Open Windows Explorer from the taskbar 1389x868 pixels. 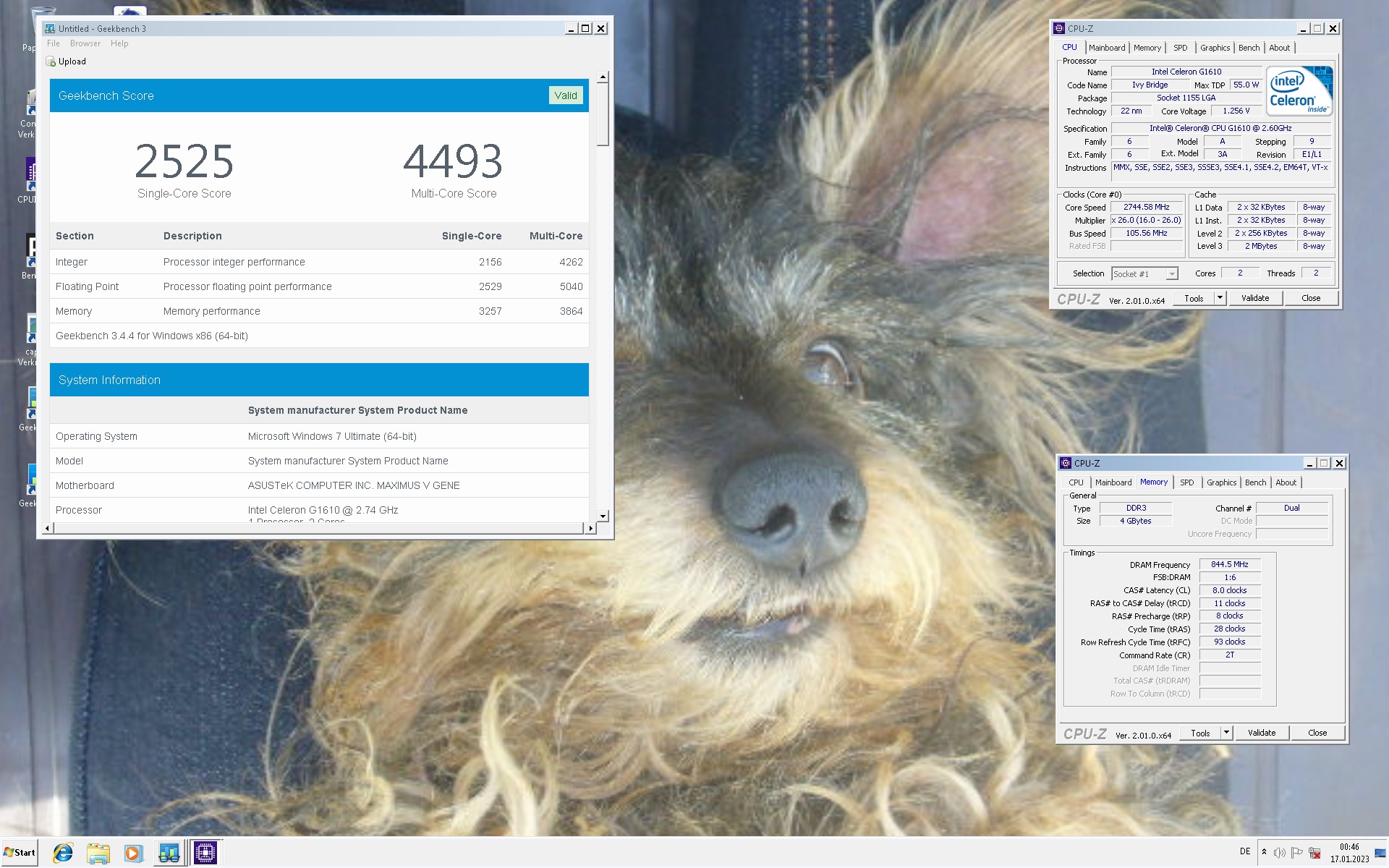click(x=98, y=853)
